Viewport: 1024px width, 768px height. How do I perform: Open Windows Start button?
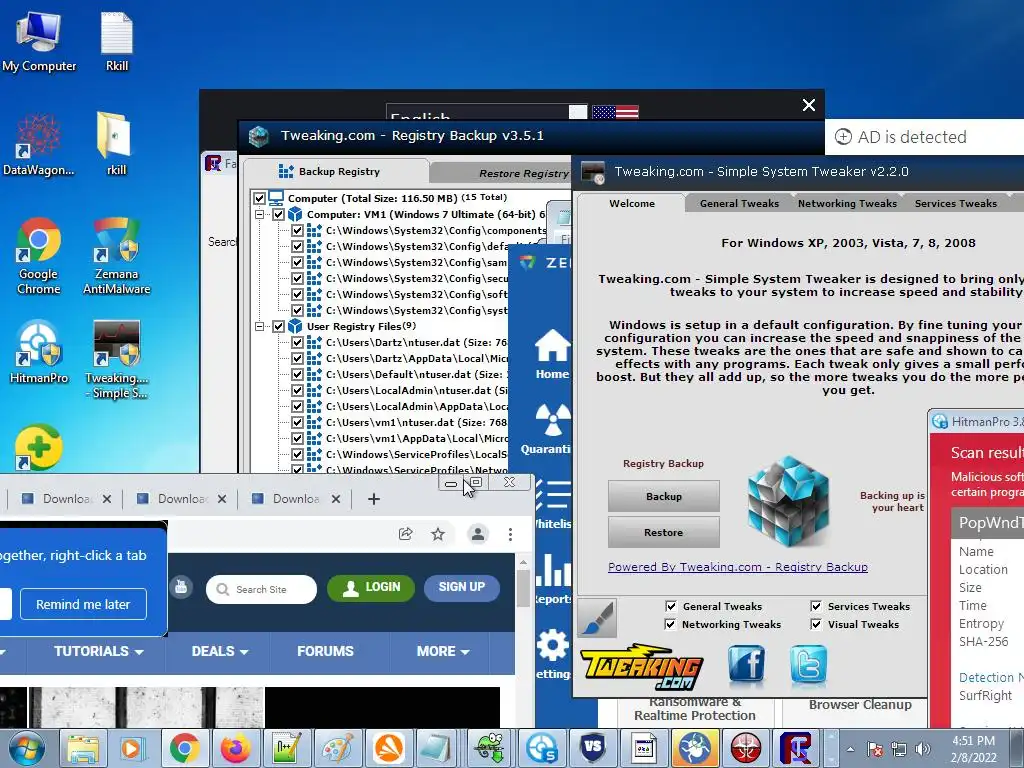tap(26, 748)
